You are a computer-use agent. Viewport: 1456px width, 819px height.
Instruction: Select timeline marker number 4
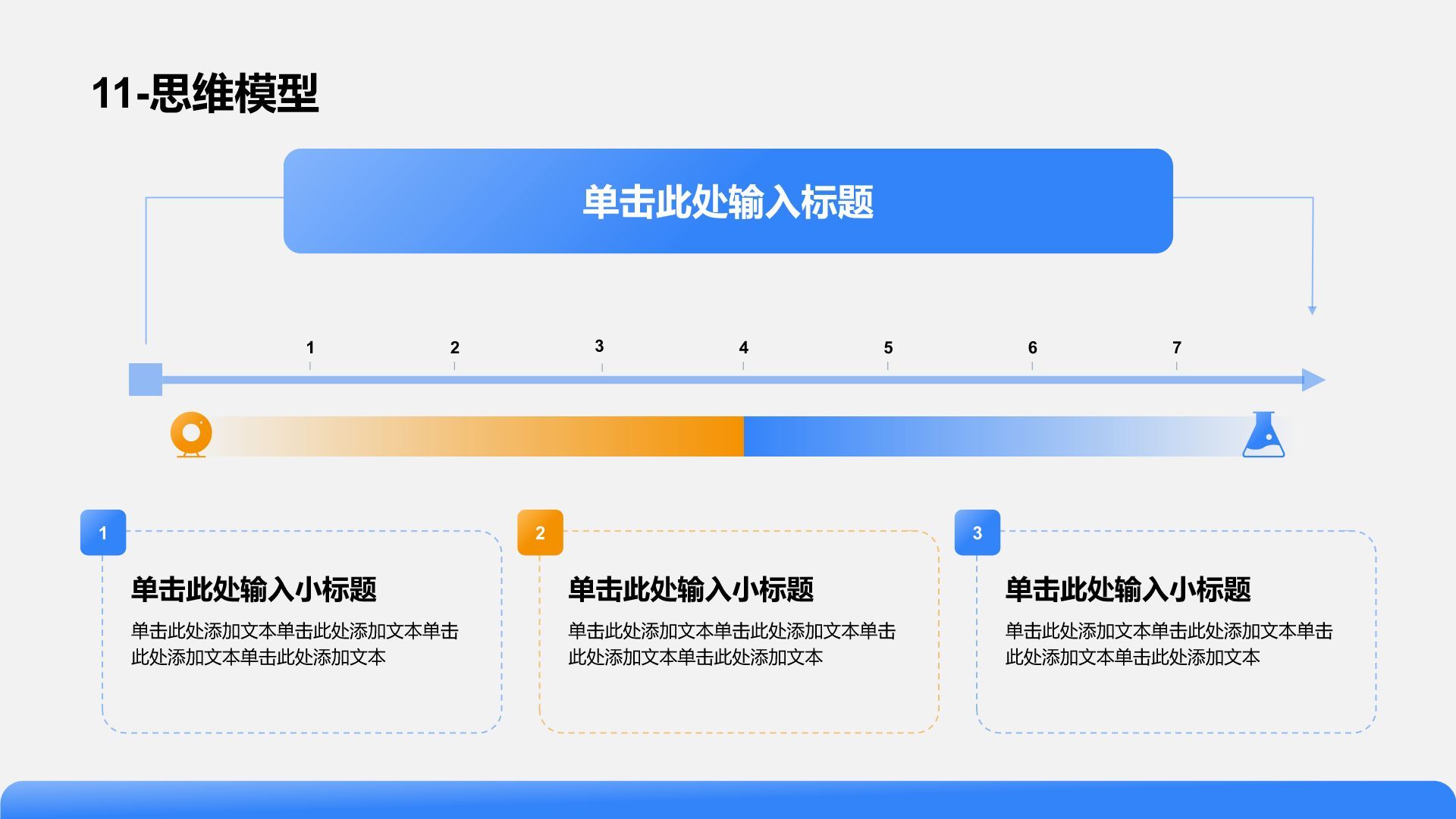(743, 347)
